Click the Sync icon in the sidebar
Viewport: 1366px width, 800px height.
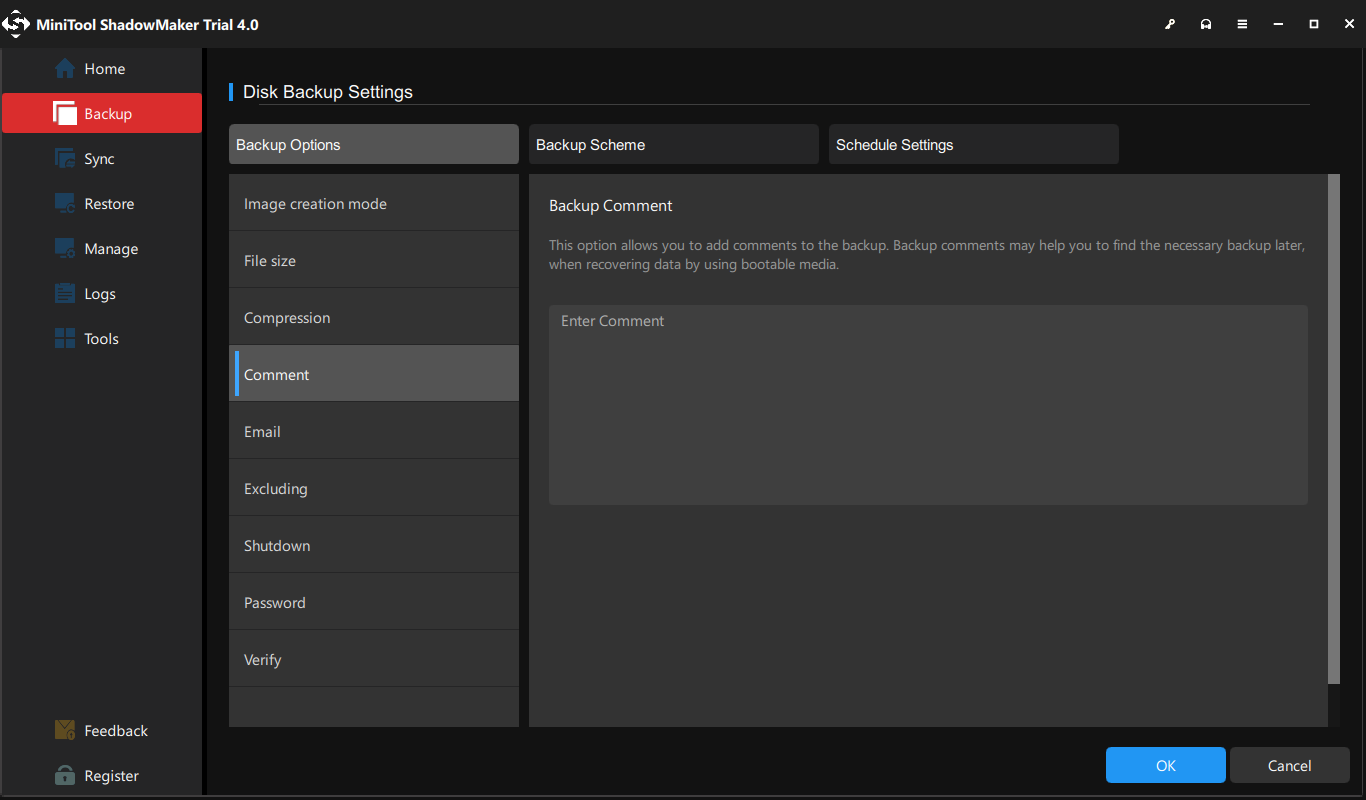(65, 159)
